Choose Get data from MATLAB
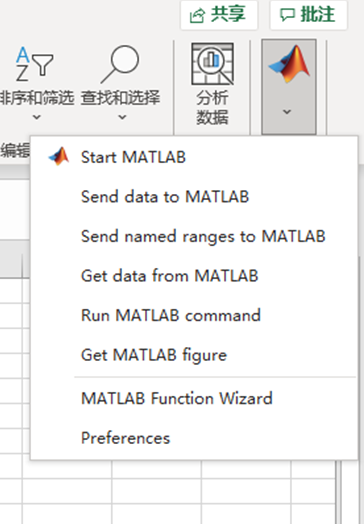The width and height of the screenshot is (364, 524). [x=194, y=276]
